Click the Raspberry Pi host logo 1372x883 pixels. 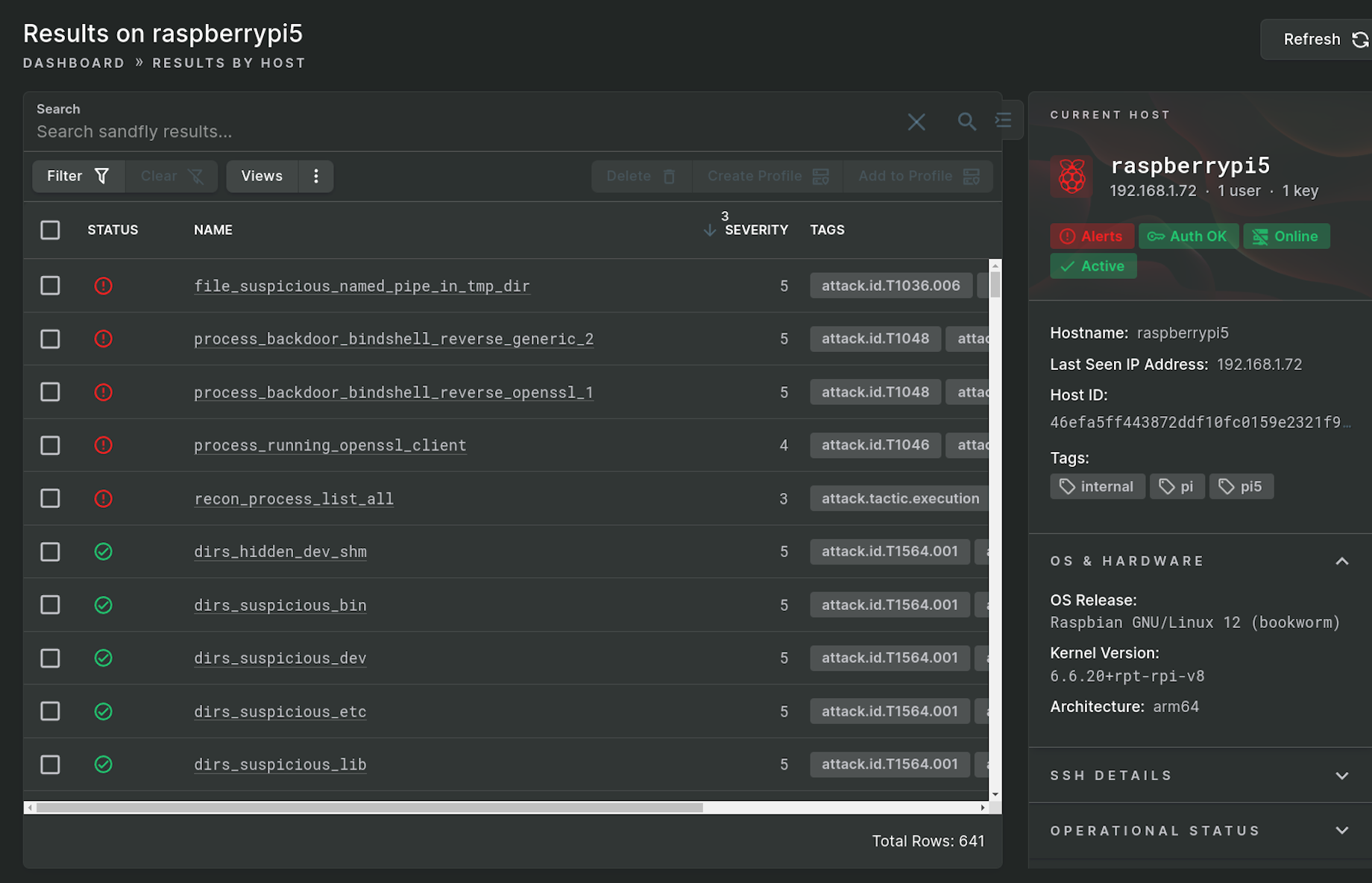click(1072, 177)
